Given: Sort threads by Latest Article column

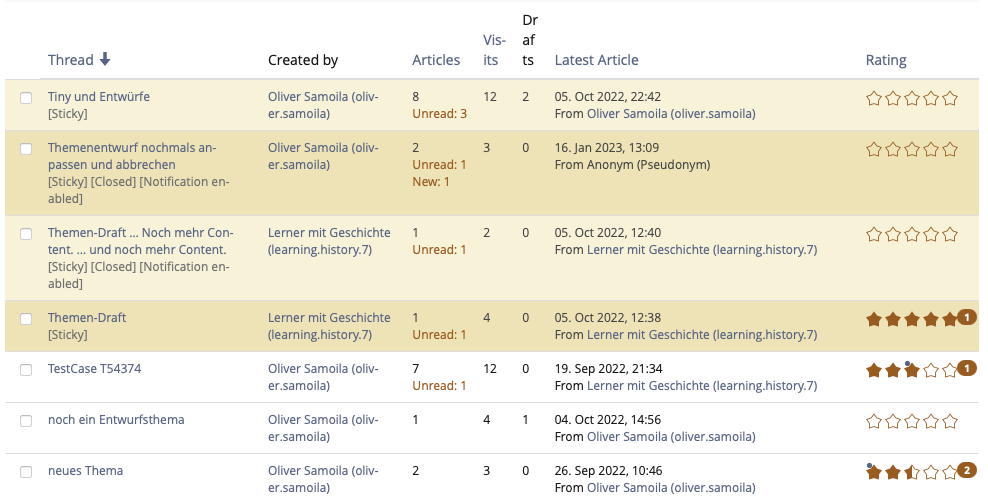Looking at the screenshot, I should point(596,60).
